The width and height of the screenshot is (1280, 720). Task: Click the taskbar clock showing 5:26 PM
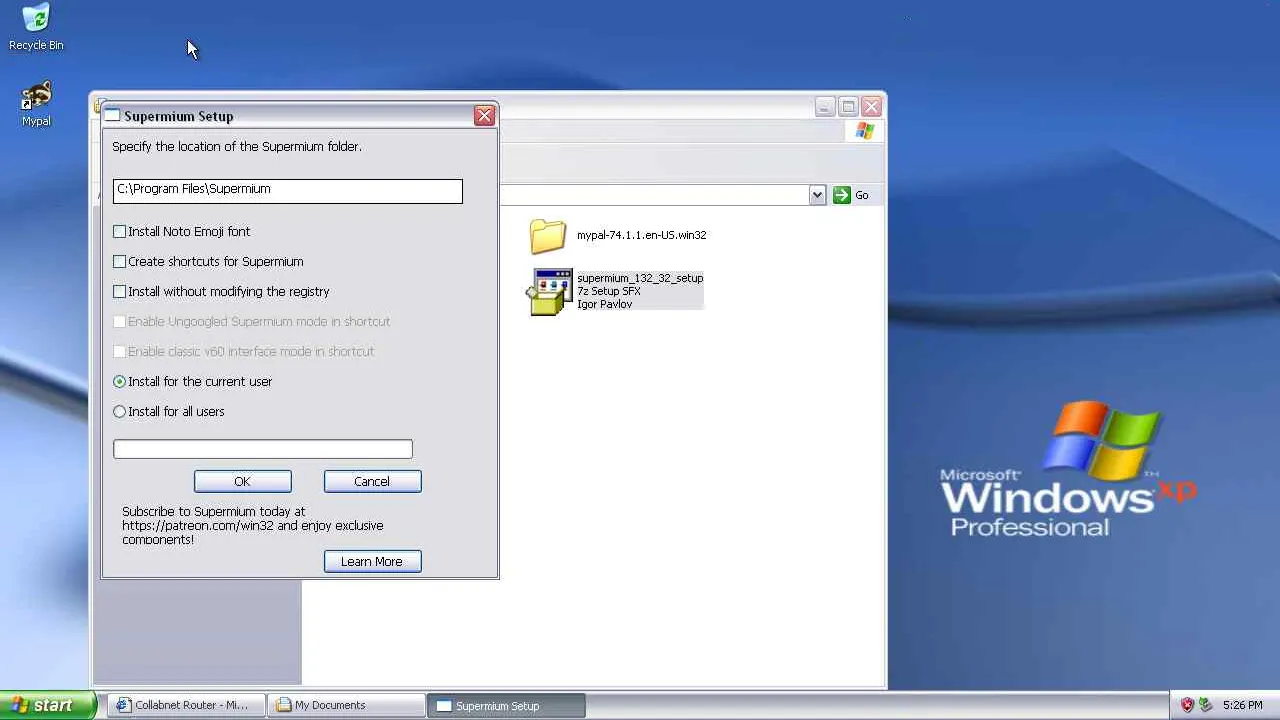pyautogui.click(x=1242, y=705)
